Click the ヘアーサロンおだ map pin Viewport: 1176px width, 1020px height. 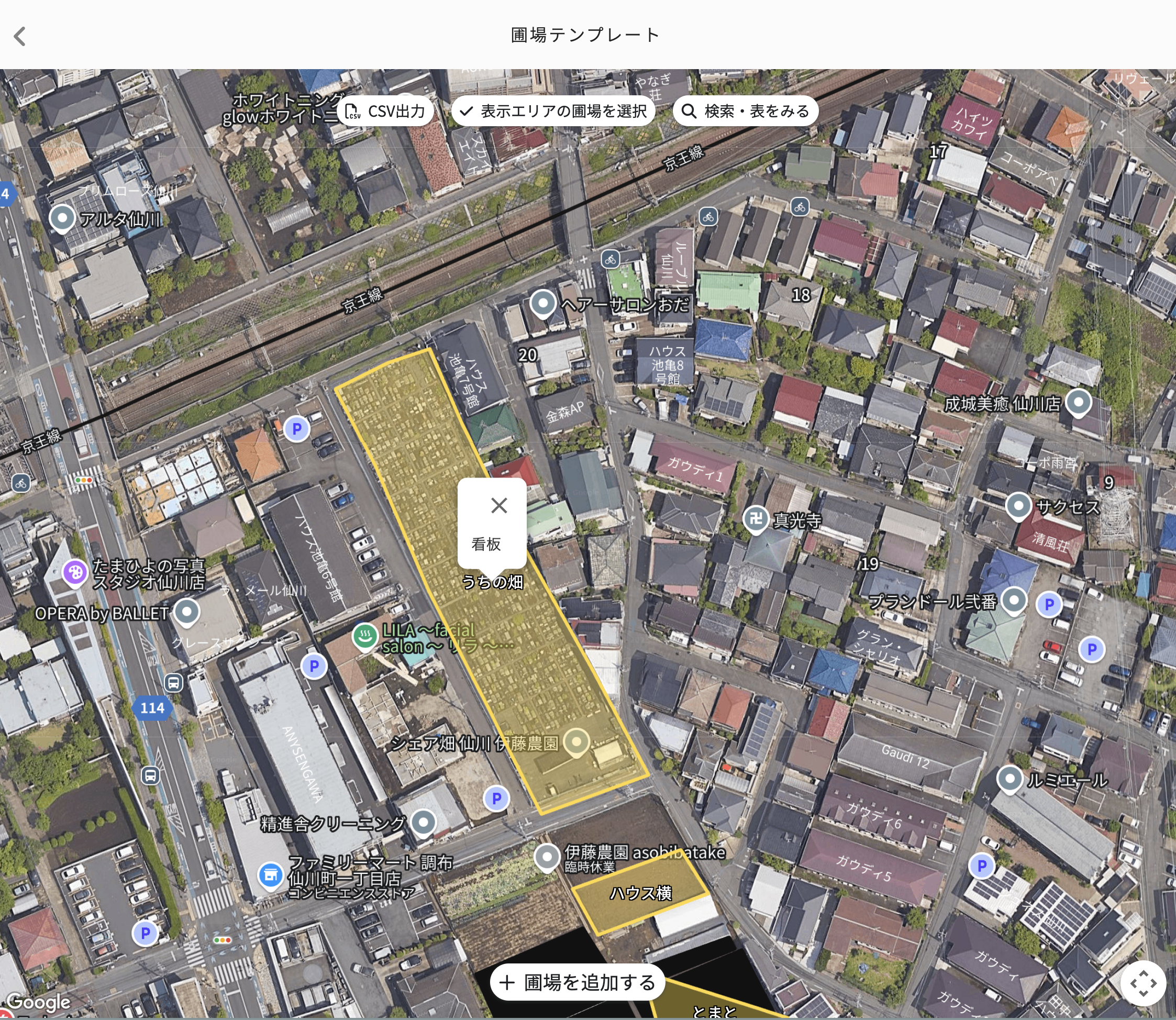pos(543,304)
